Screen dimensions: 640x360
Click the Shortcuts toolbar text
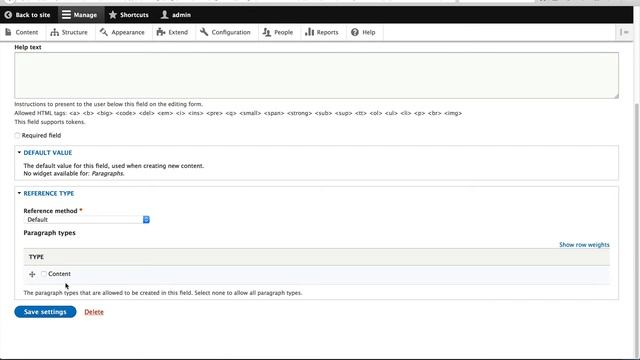click(x=134, y=15)
